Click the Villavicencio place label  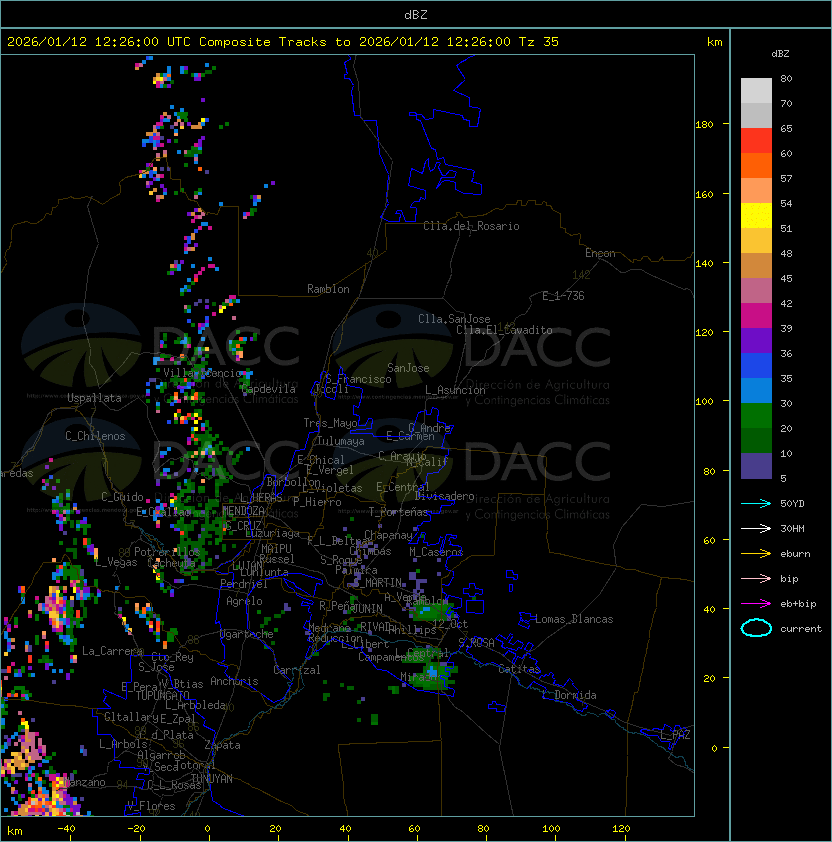tap(202, 373)
